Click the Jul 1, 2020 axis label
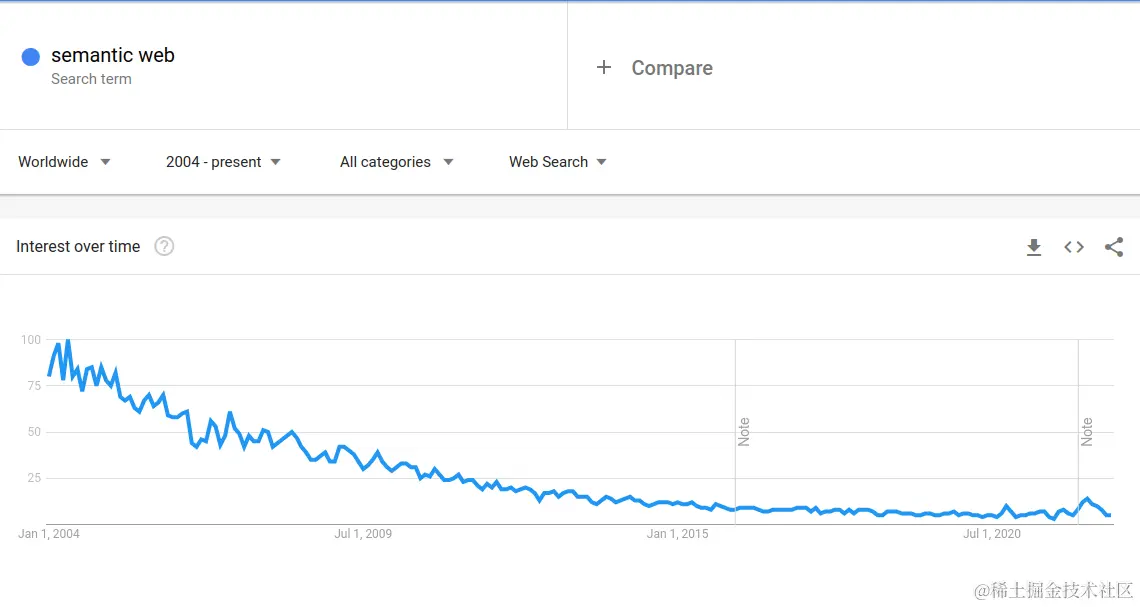The image size is (1140, 607). 992,534
